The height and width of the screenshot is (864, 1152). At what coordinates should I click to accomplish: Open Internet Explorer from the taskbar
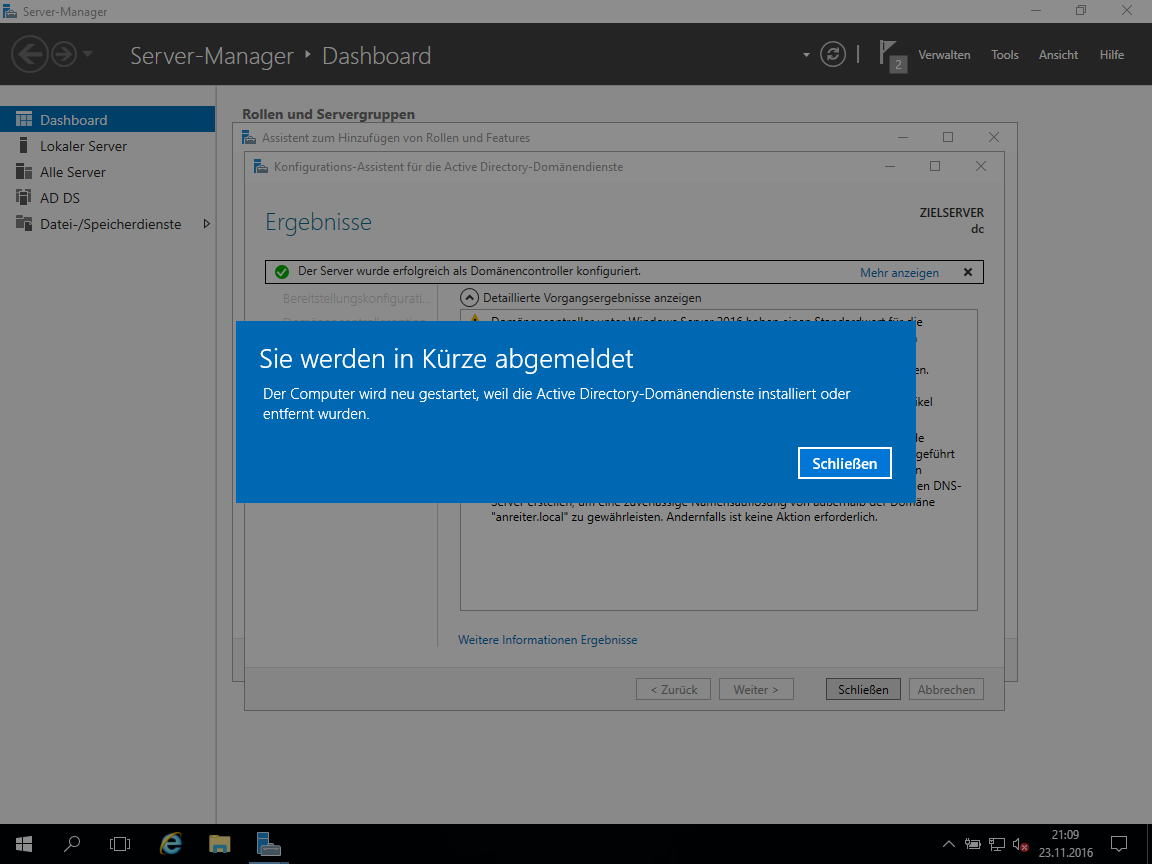pos(170,843)
